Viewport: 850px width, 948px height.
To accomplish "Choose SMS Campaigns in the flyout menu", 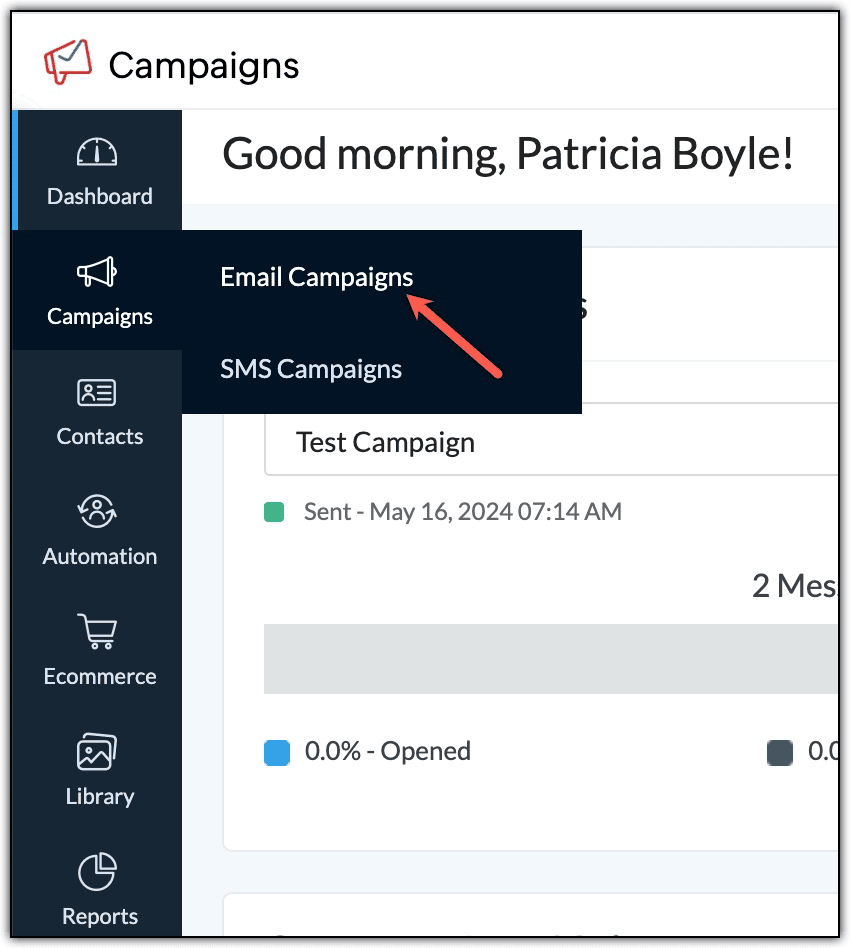I will (x=311, y=369).
